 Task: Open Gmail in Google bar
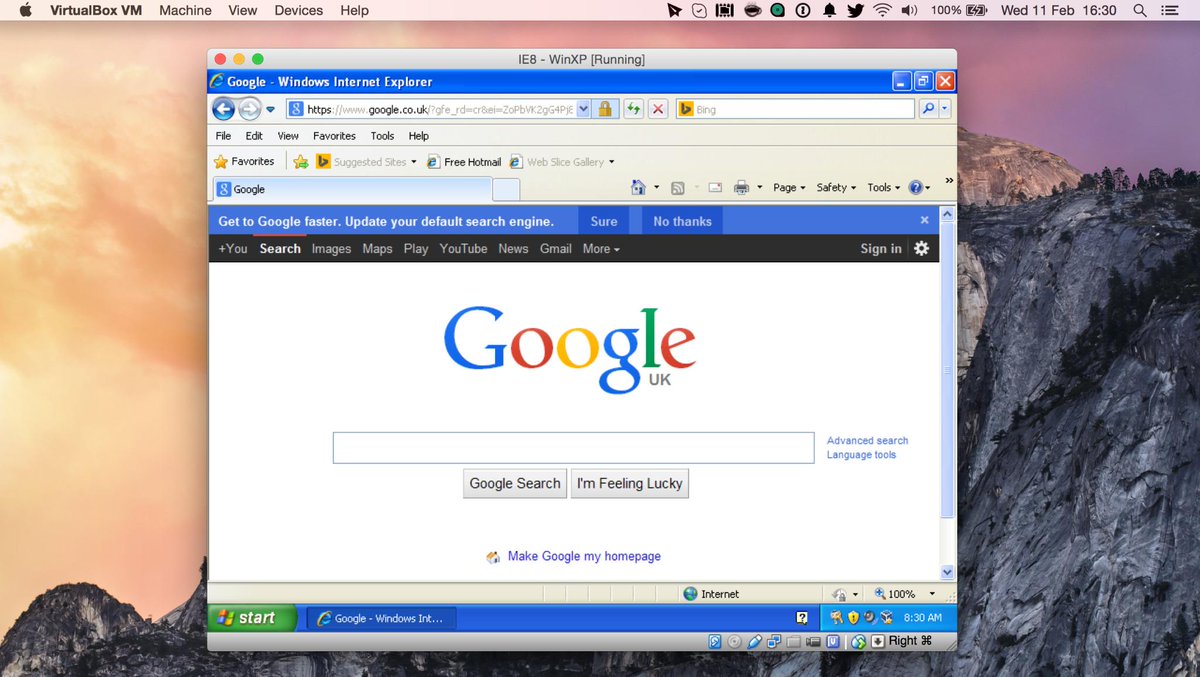click(x=556, y=249)
